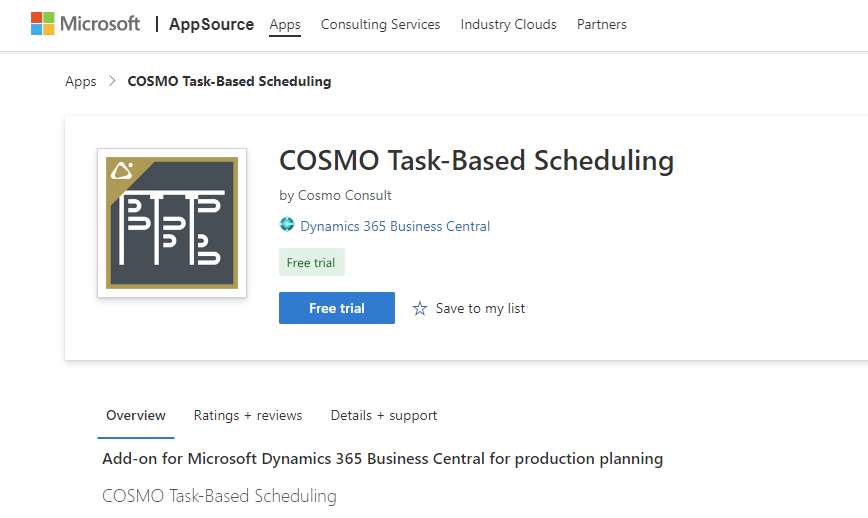Open the Ratings + reviews tab
Screen dimensions: 868x518
pyautogui.click(x=248, y=416)
